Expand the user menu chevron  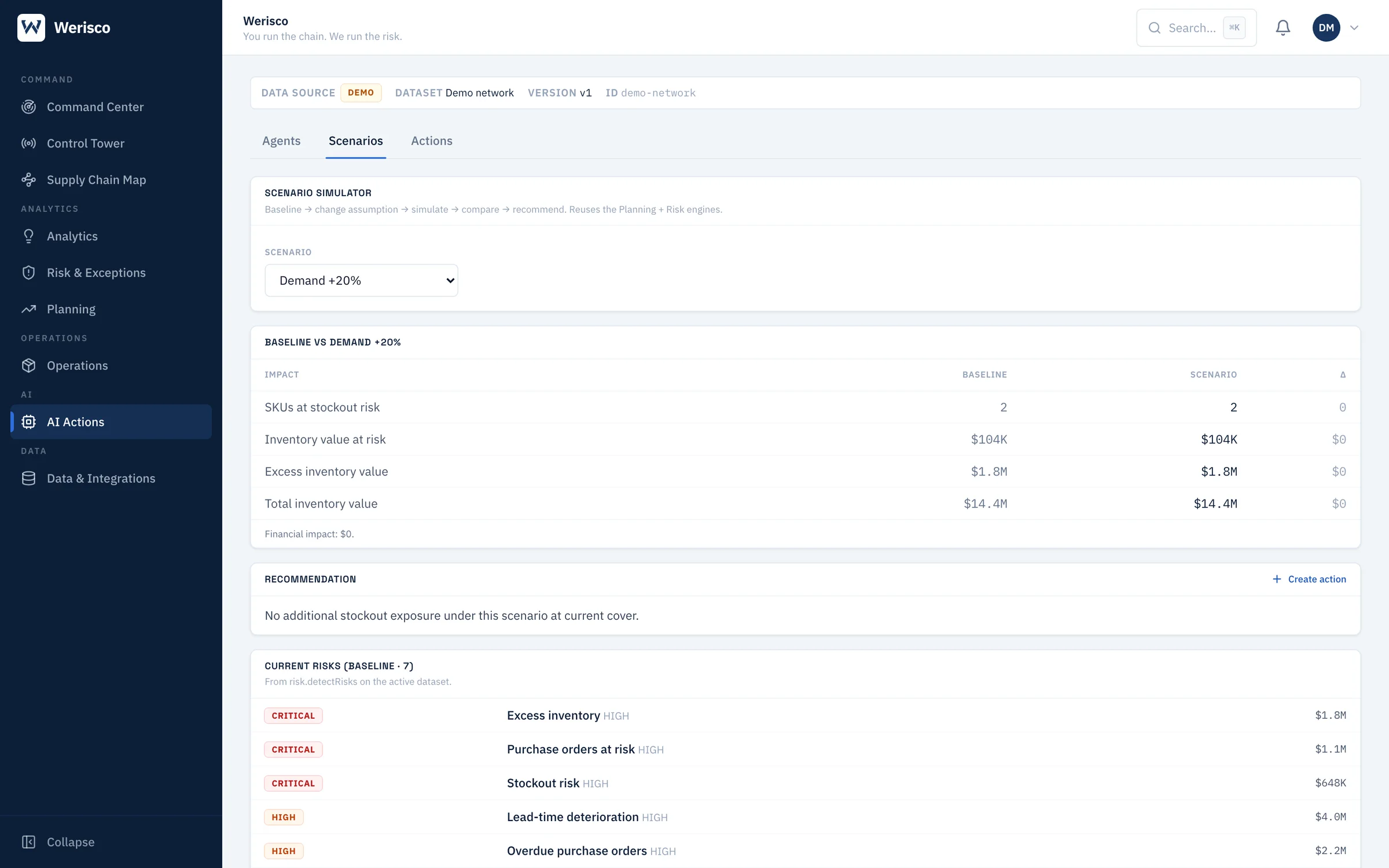(x=1354, y=28)
